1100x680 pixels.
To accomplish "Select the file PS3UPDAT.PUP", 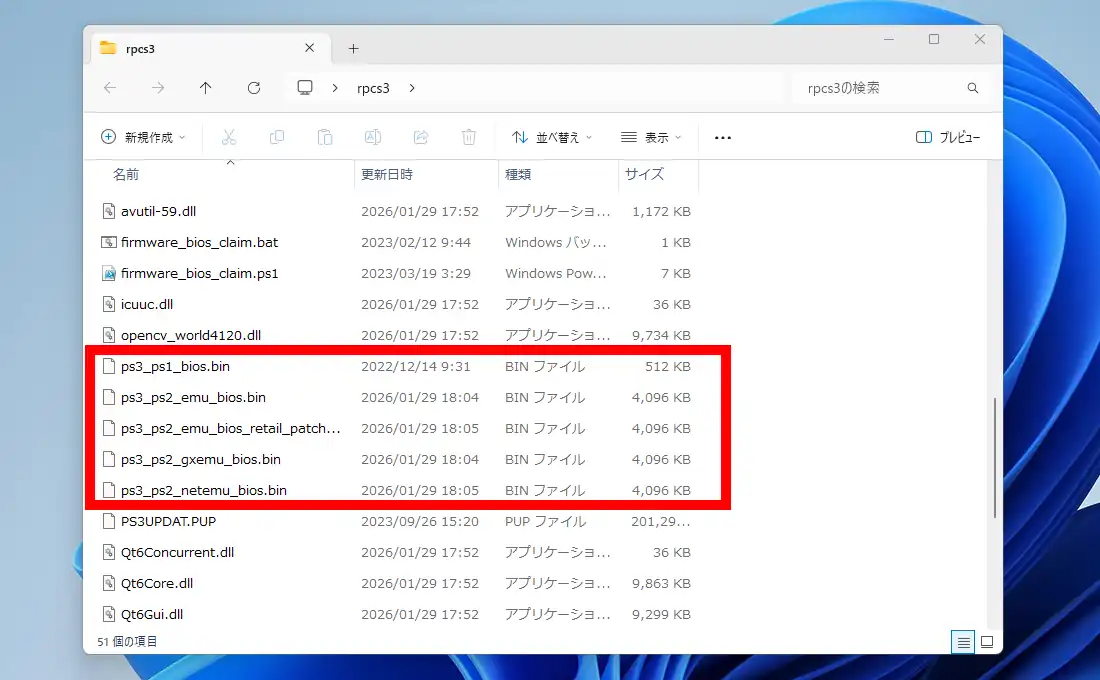I will tap(168, 521).
